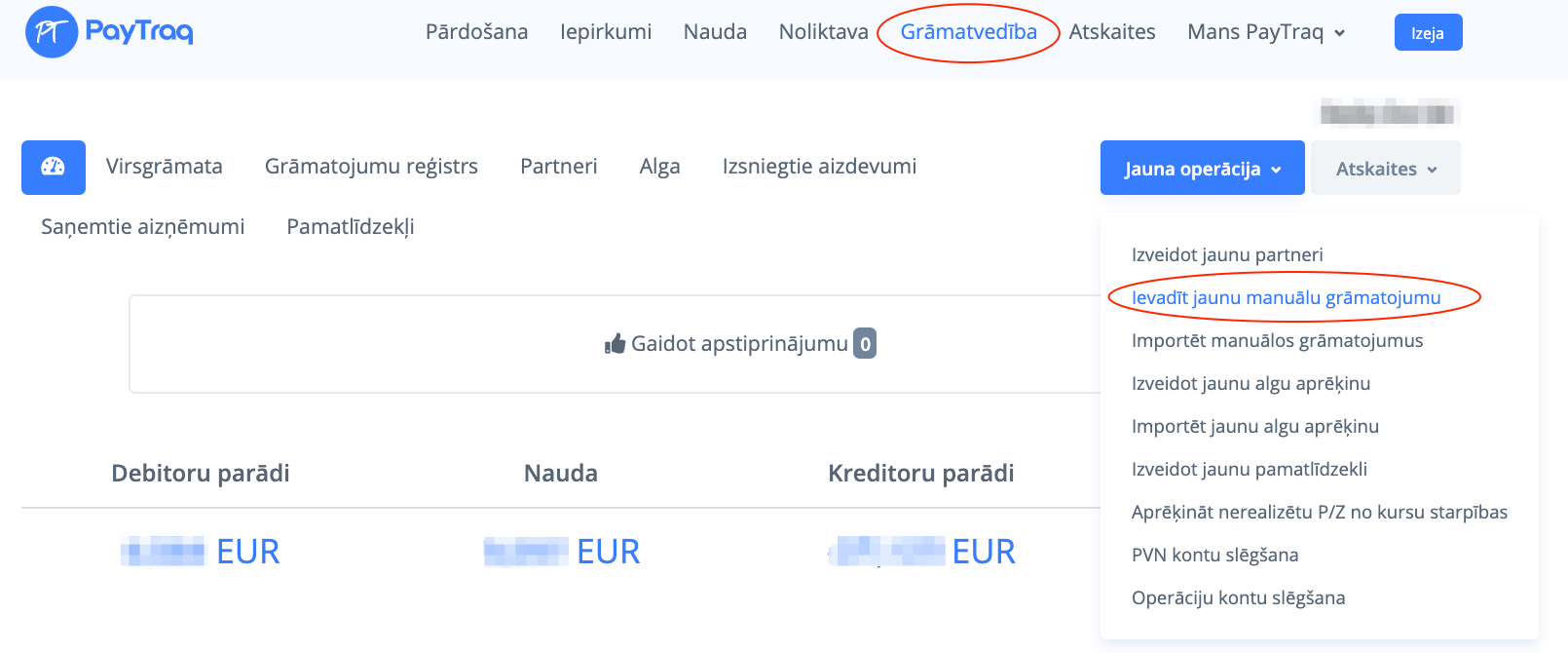The width and height of the screenshot is (1568, 653).
Task: Open the Atskaites dropdown button
Action: coord(1385,169)
